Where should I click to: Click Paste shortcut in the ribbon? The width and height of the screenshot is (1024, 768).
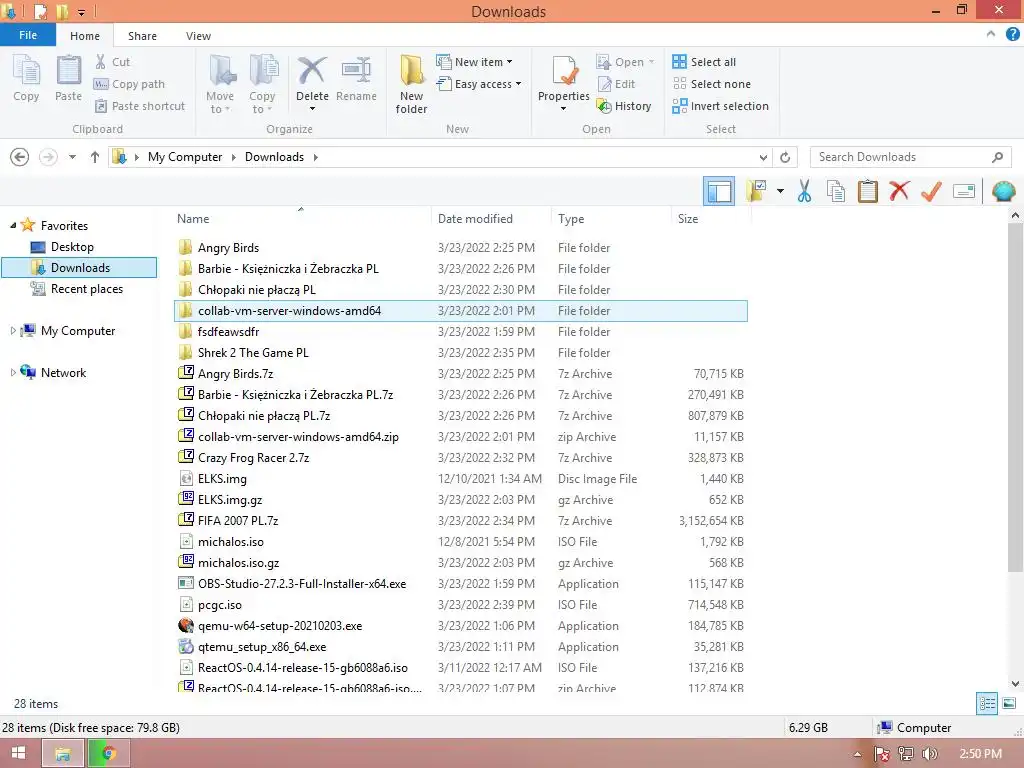[x=140, y=106]
